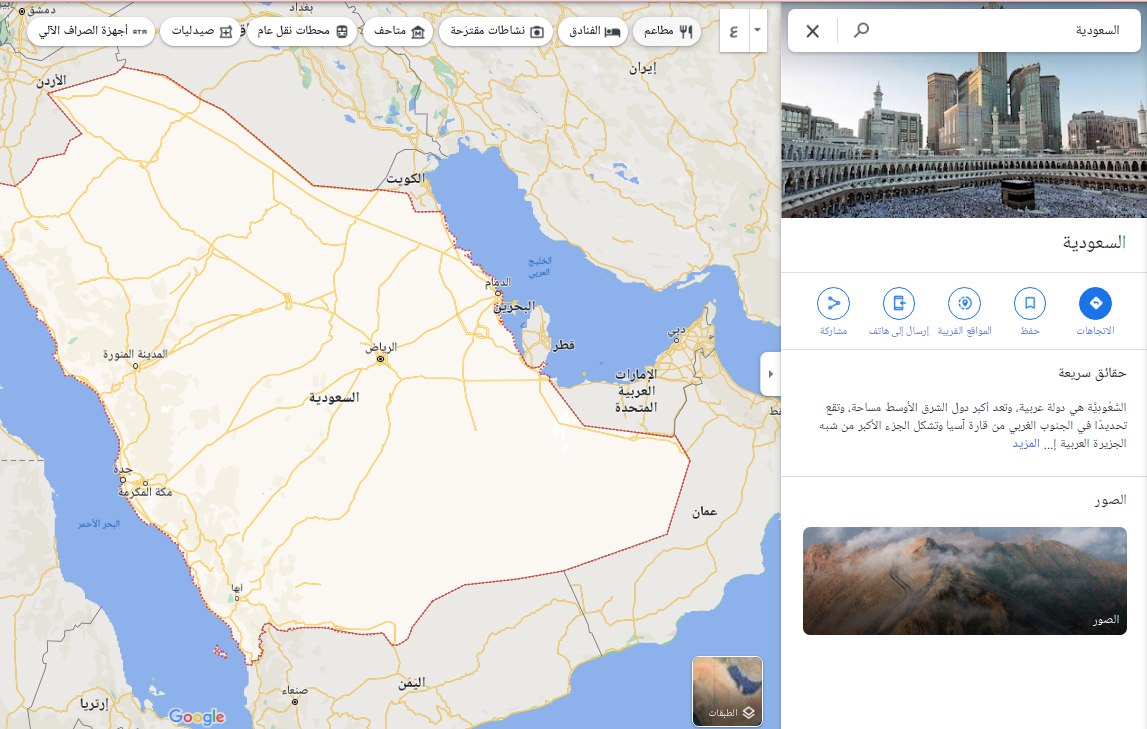Open the الصور mountain photo thumbnail

[964, 581]
